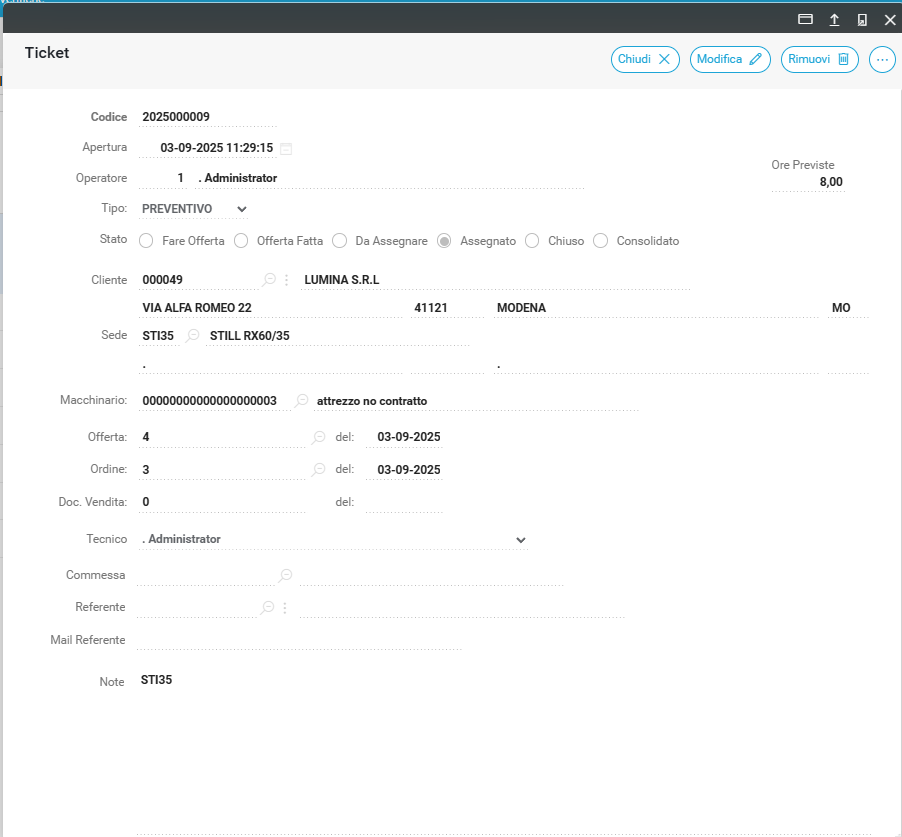Click the Sede search magnifier icon
The height and width of the screenshot is (837, 902).
point(193,336)
